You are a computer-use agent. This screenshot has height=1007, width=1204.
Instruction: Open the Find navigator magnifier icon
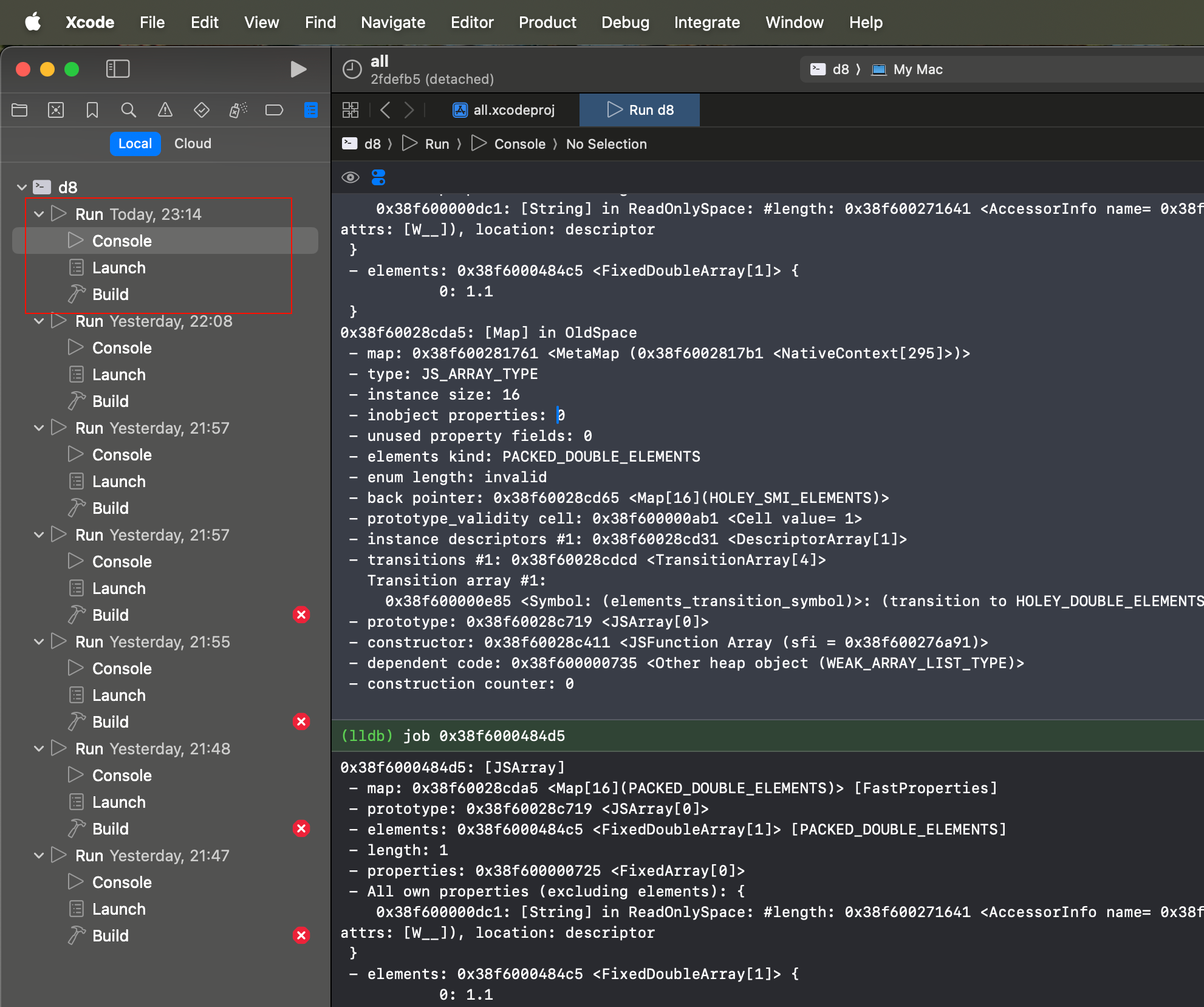click(x=128, y=110)
